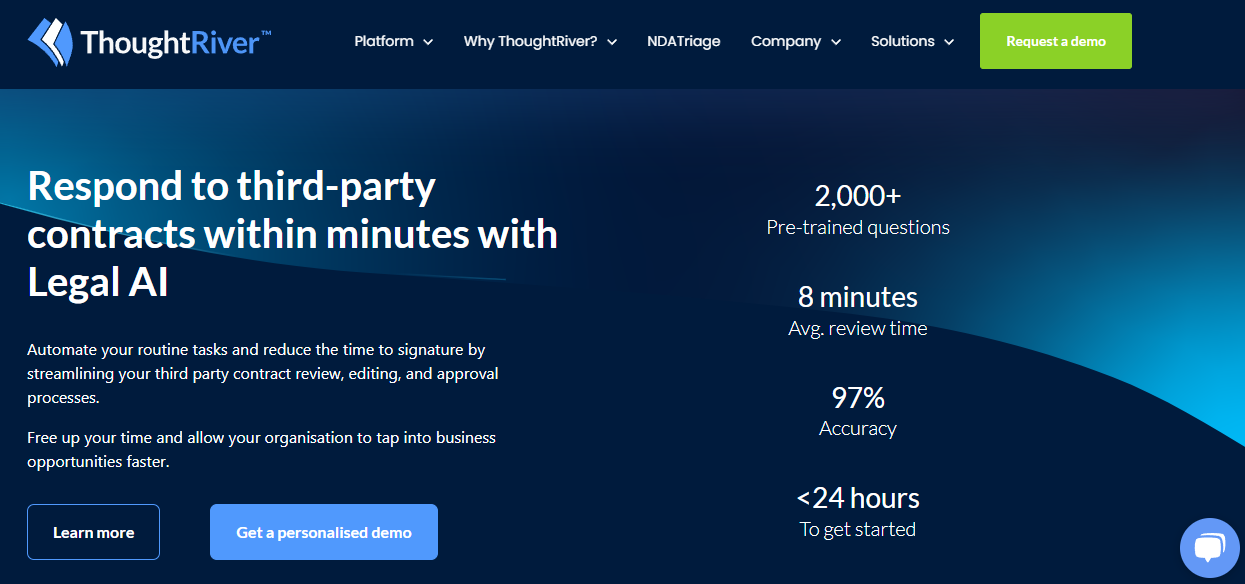1245x584 pixels.
Task: Click the 97% statistic
Action: click(x=858, y=398)
